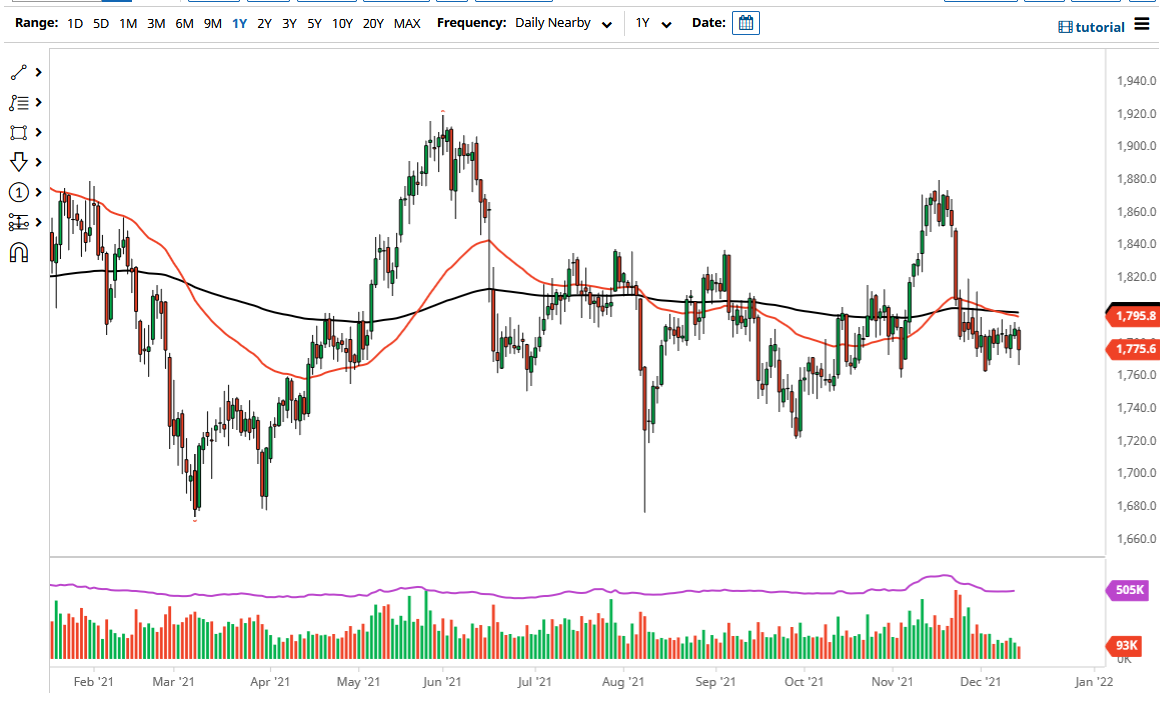Click the Dec '21 time axis label
This screenshot has width=1173, height=701.
click(980, 682)
